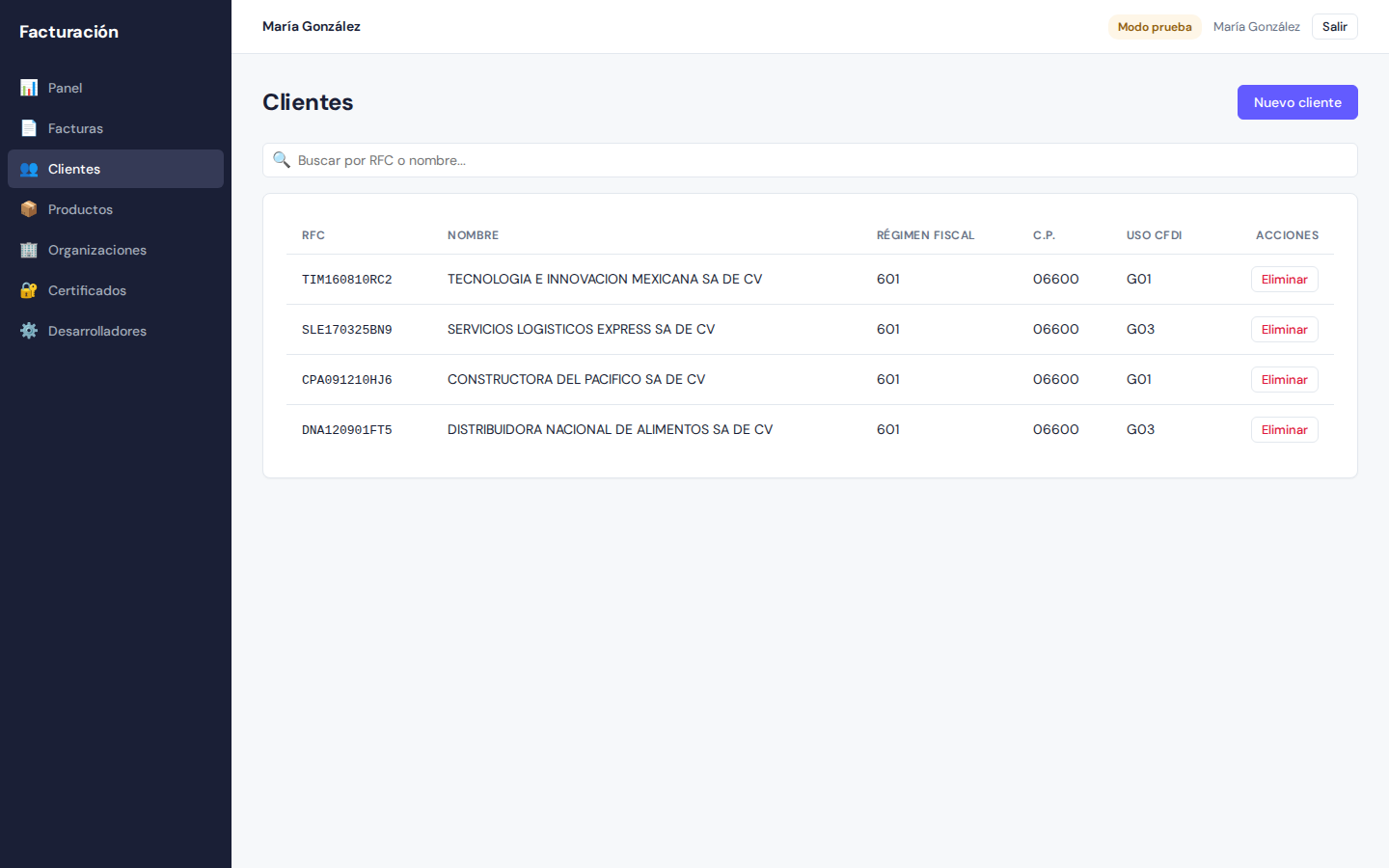This screenshot has width=1389, height=868.
Task: Click the Productos box icon
Action: click(x=29, y=209)
